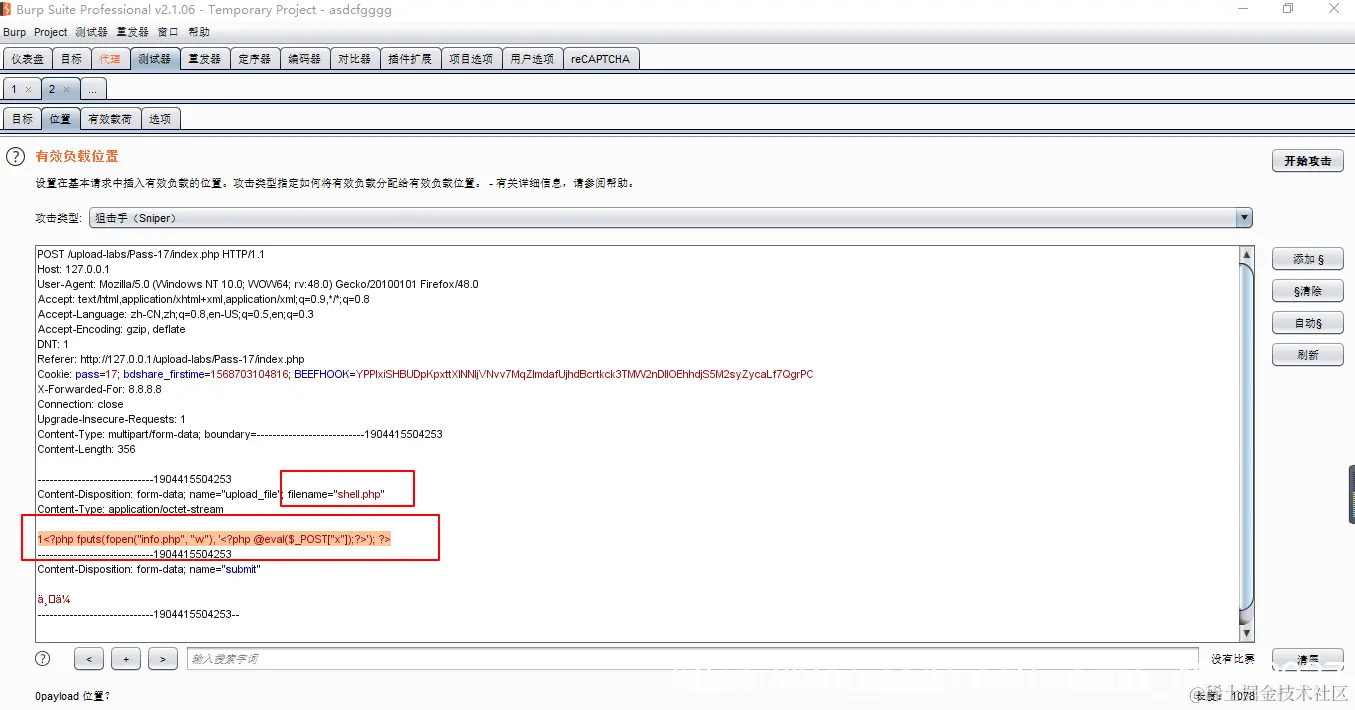Viewport: 1355px width, 710px height.
Task: Open the 位置 sub-tab
Action: pos(60,119)
